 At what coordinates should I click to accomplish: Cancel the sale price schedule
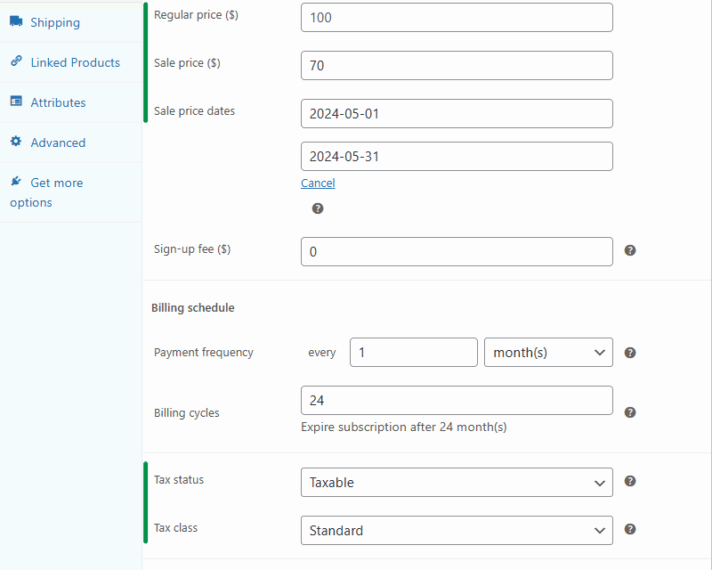(318, 183)
